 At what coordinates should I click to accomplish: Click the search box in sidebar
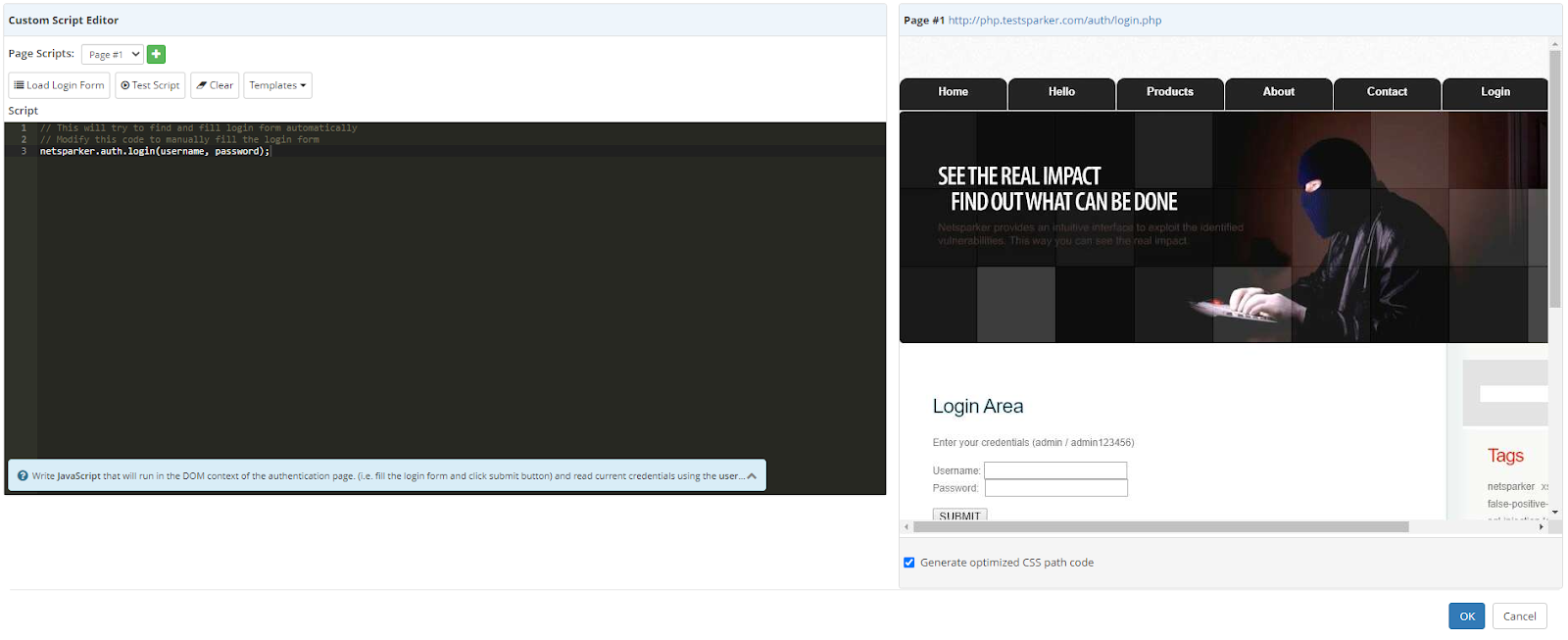pyautogui.click(x=1514, y=394)
